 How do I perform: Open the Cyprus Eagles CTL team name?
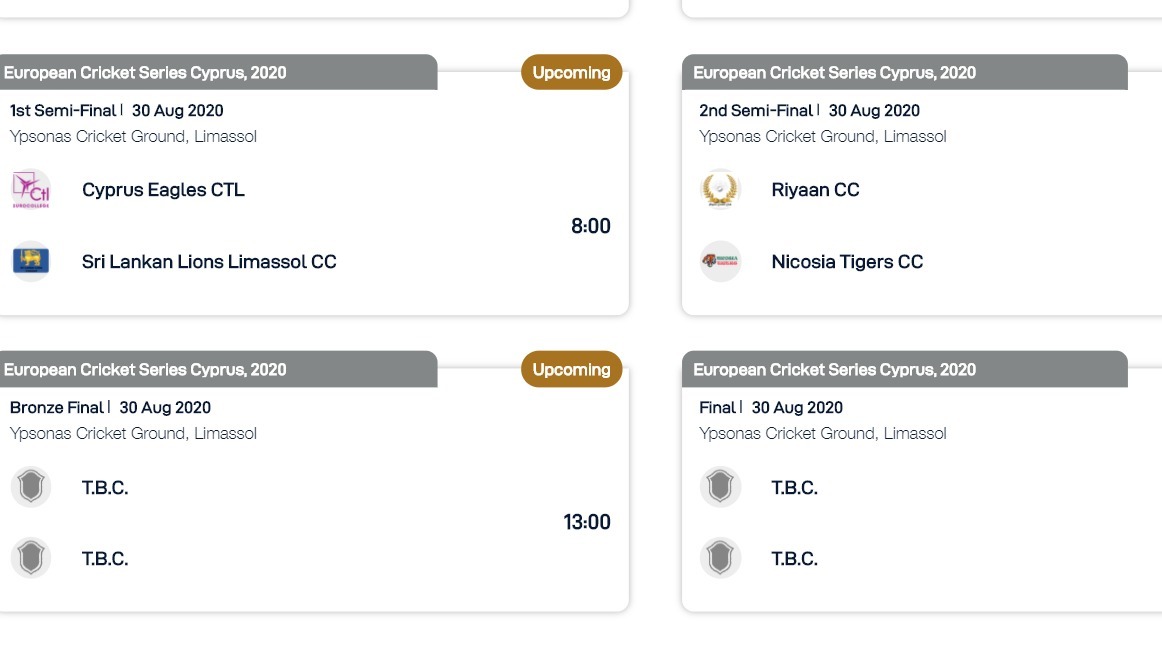point(163,190)
